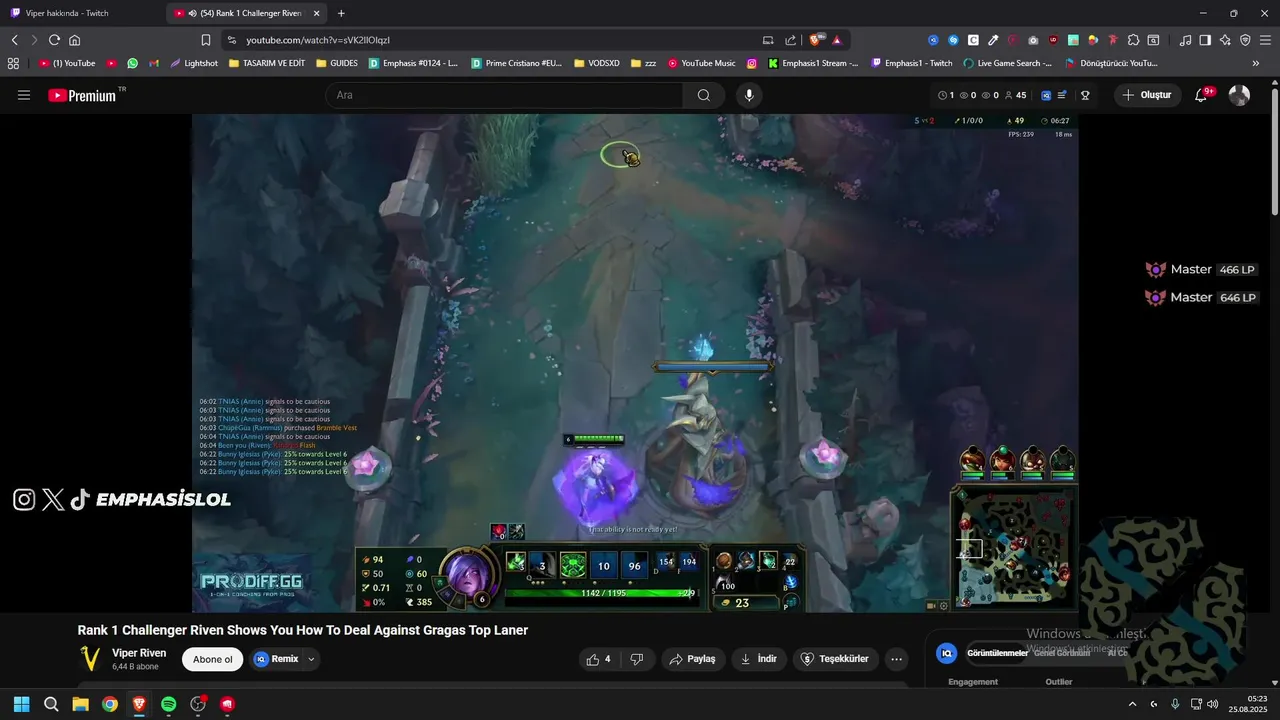The width and height of the screenshot is (1280, 720).
Task: Open the Lightshot bookmark
Action: click(x=194, y=63)
